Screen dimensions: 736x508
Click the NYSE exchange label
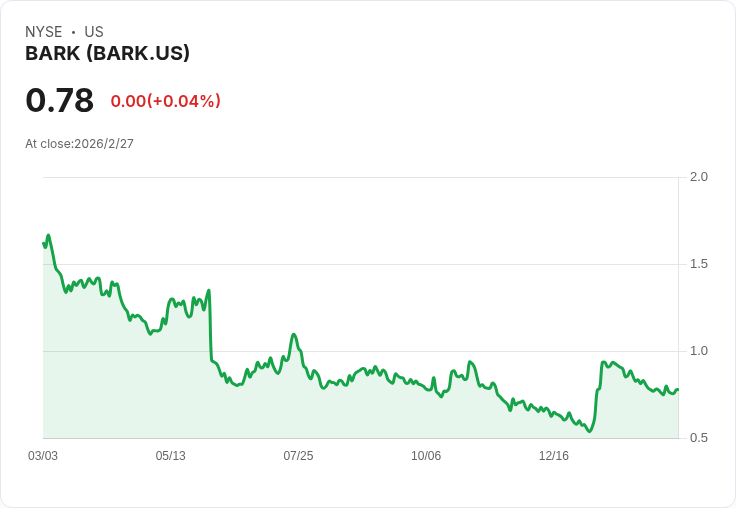44,32
